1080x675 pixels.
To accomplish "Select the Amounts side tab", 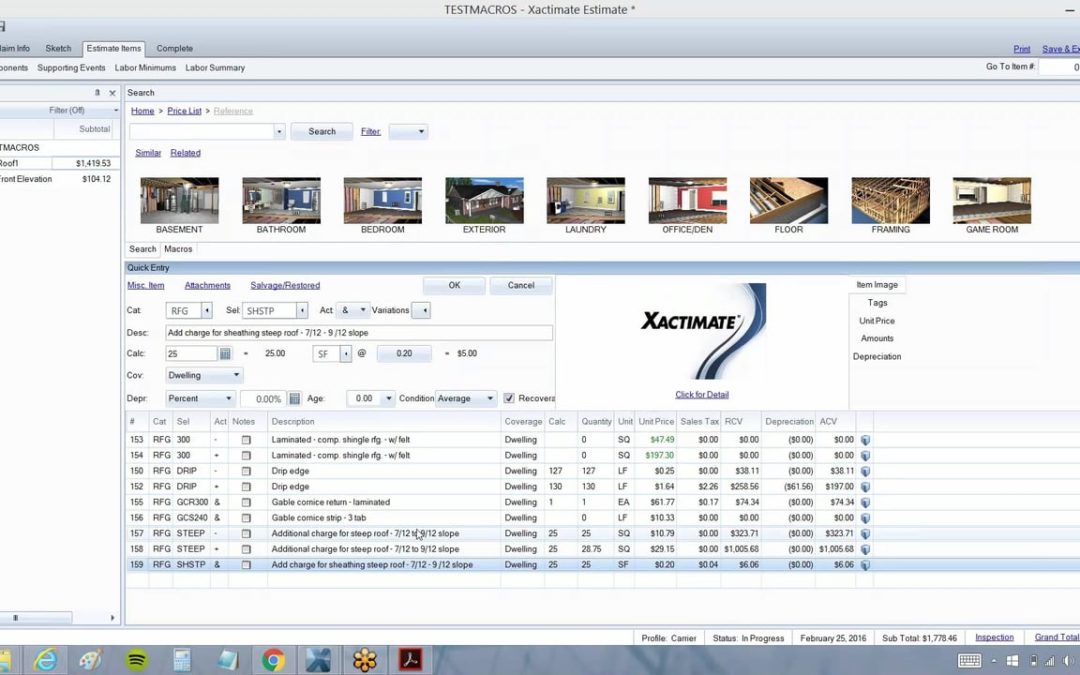I will 877,339.
